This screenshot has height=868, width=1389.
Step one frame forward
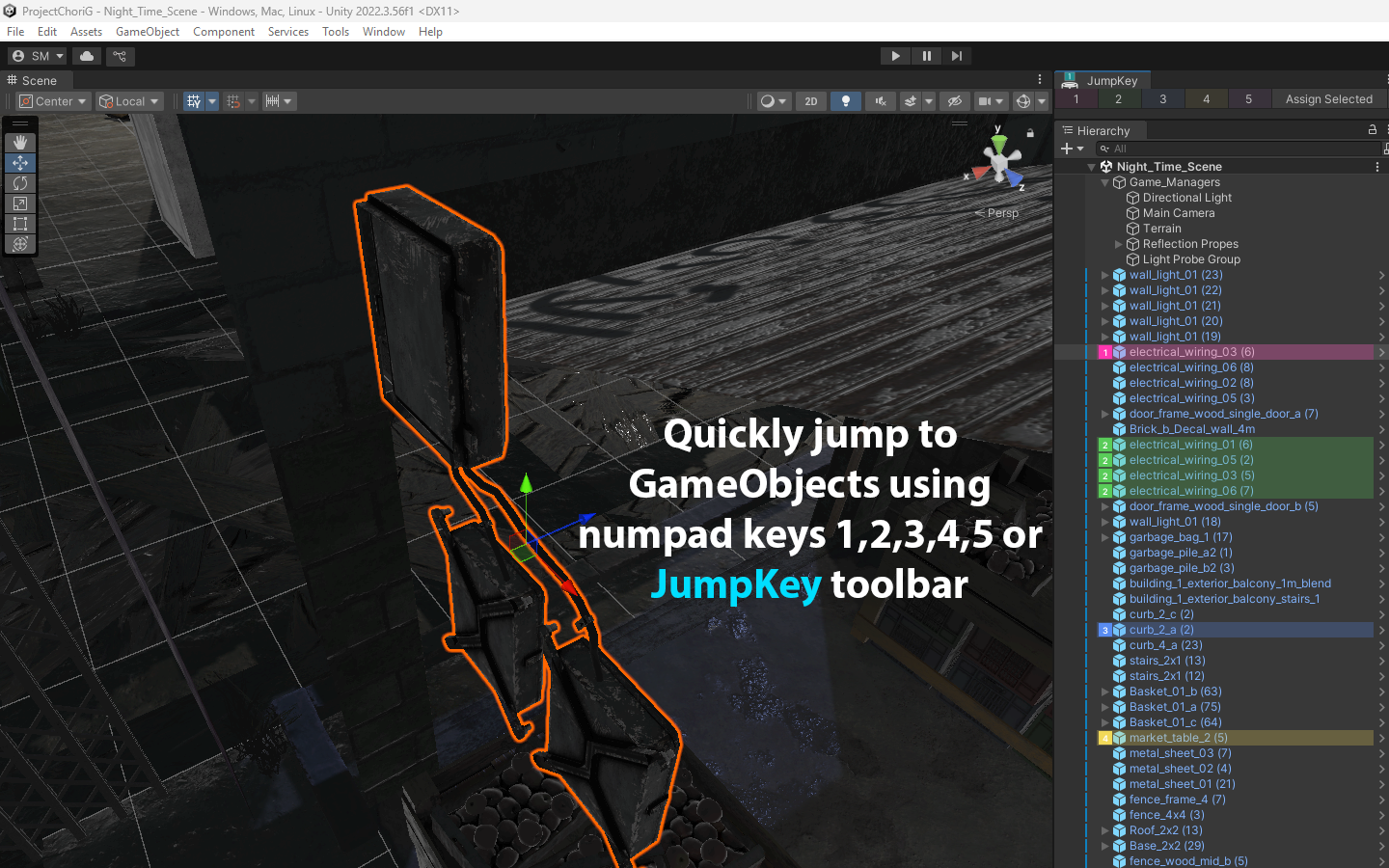click(x=956, y=56)
